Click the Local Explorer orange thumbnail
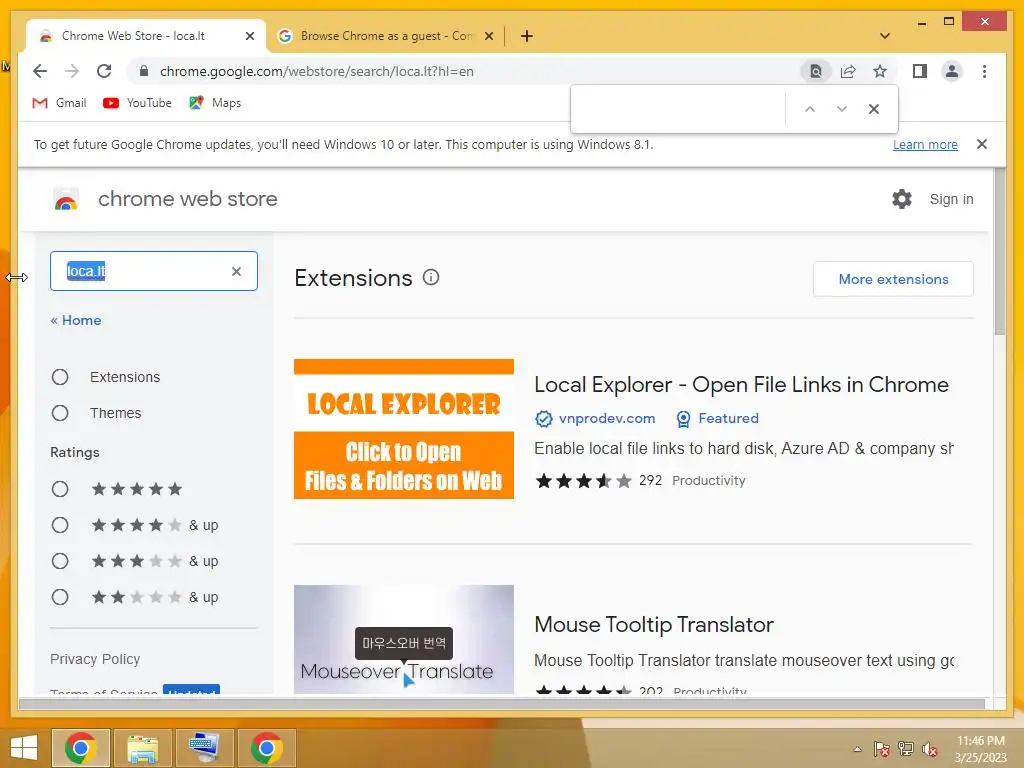The image size is (1024, 768). tap(404, 429)
